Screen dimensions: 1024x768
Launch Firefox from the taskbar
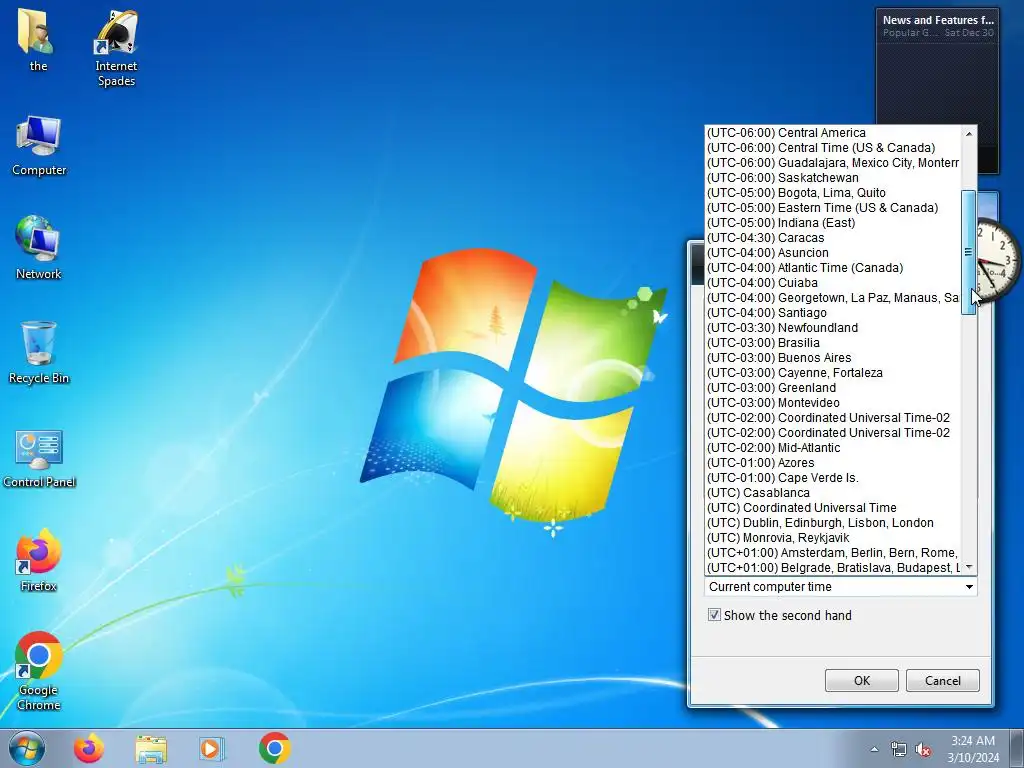pyautogui.click(x=89, y=748)
